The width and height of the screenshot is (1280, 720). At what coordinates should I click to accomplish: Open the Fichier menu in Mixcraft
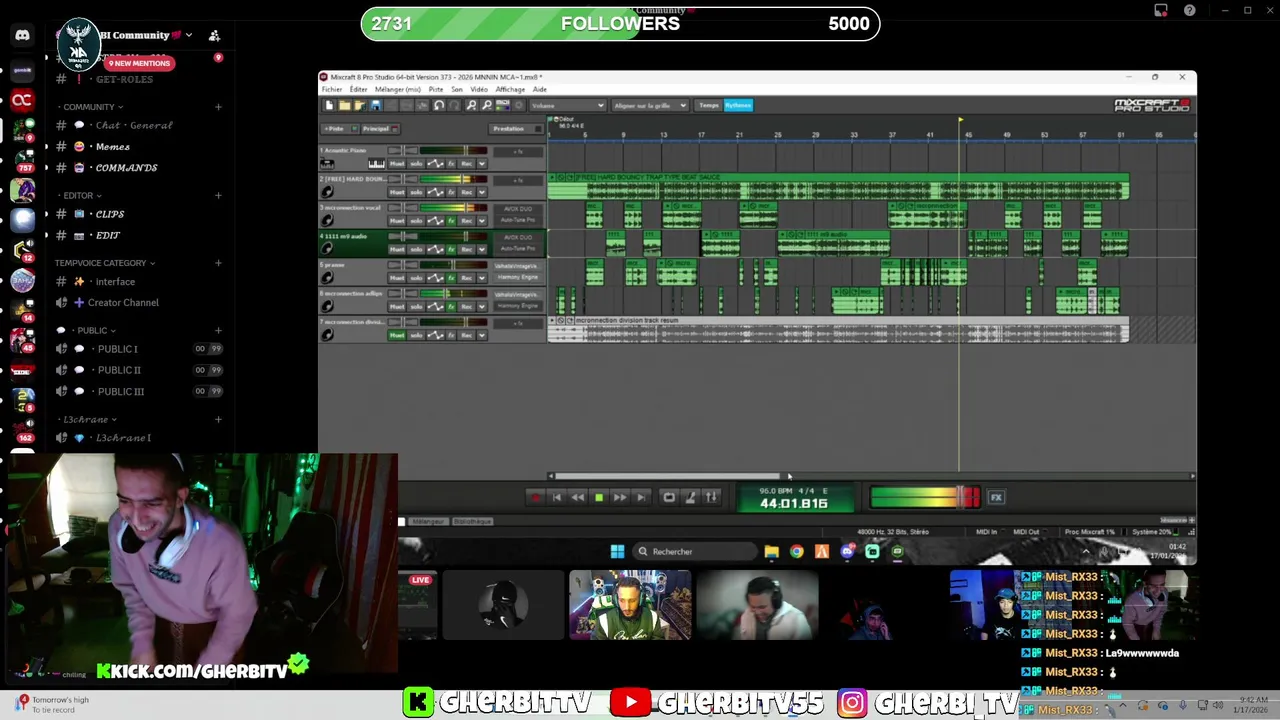pos(331,89)
